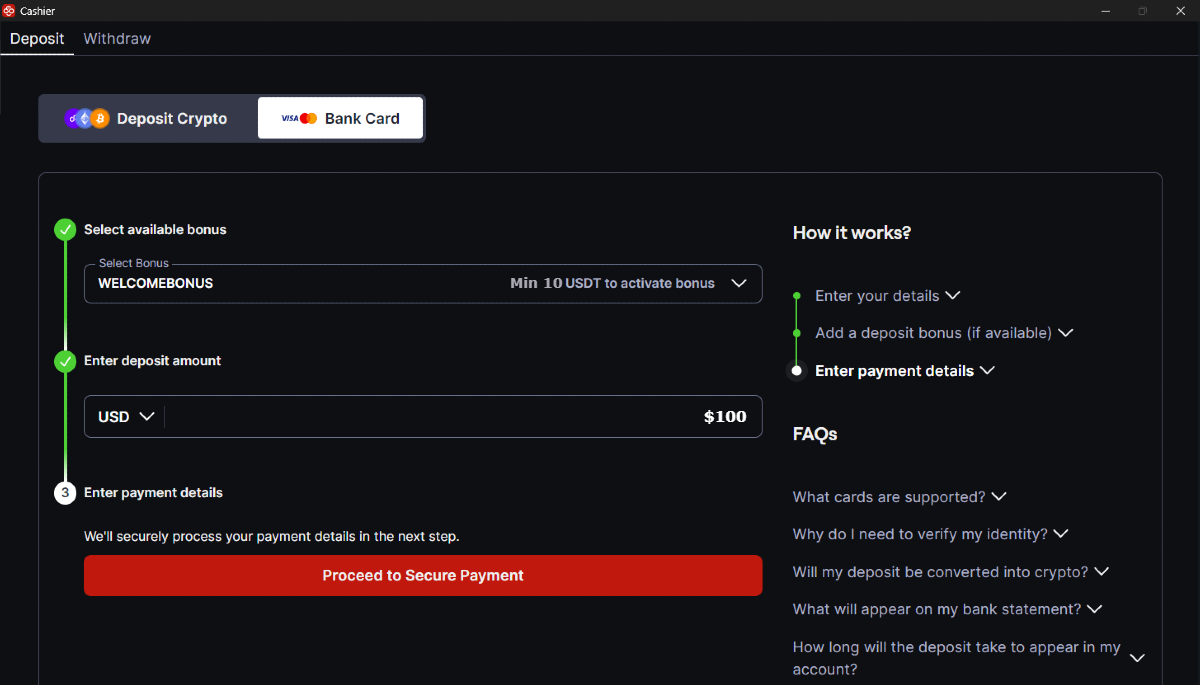Switch to Deposit Crypto payment method
The image size is (1200, 685).
(x=148, y=118)
